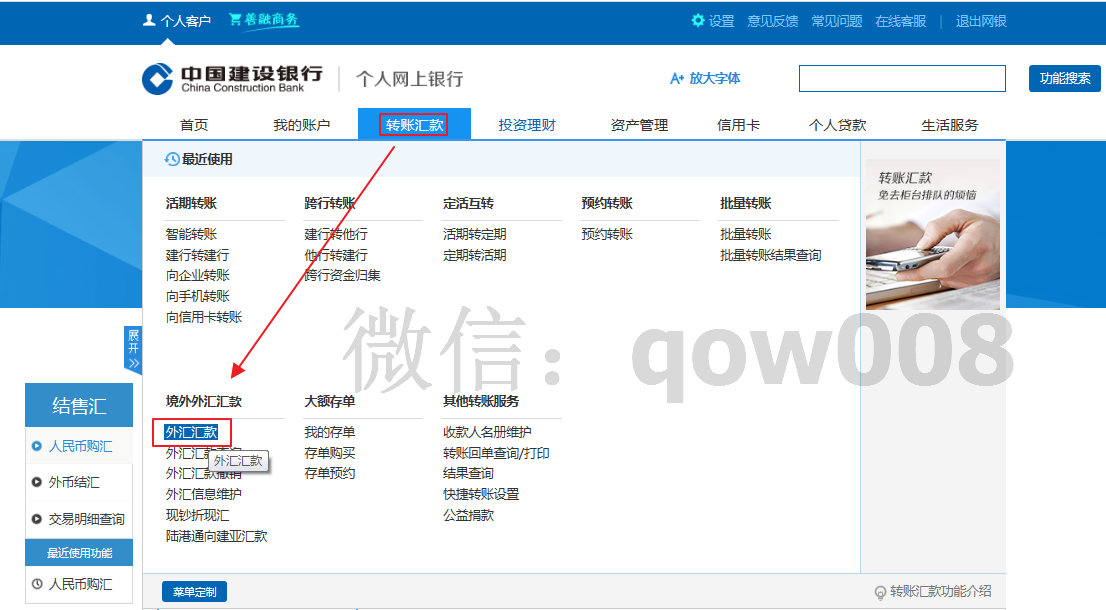Screen dimensions: 1106x610
Task: Open the 生活服务 tab
Action: tap(949, 125)
